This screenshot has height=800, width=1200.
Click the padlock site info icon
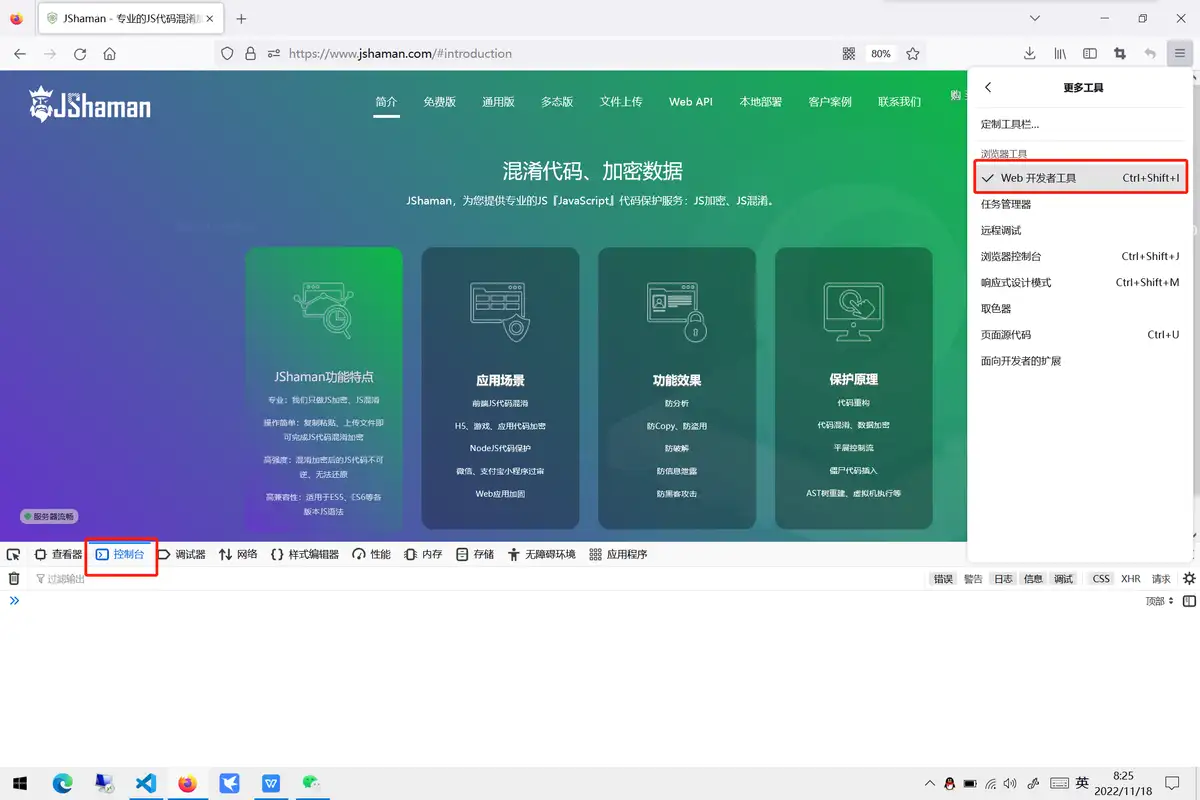[x=249, y=54]
